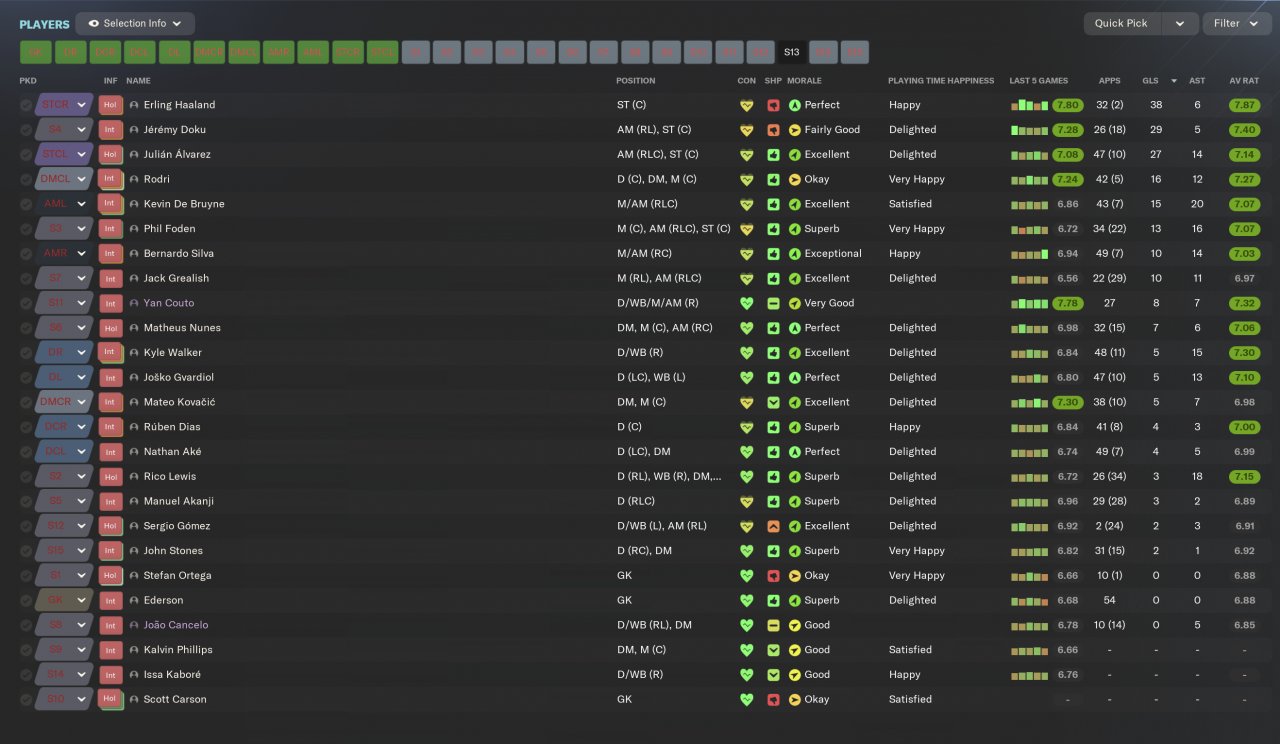Click Rico Lewis's 7.15 average rating
This screenshot has height=744, width=1280.
pos(1245,477)
